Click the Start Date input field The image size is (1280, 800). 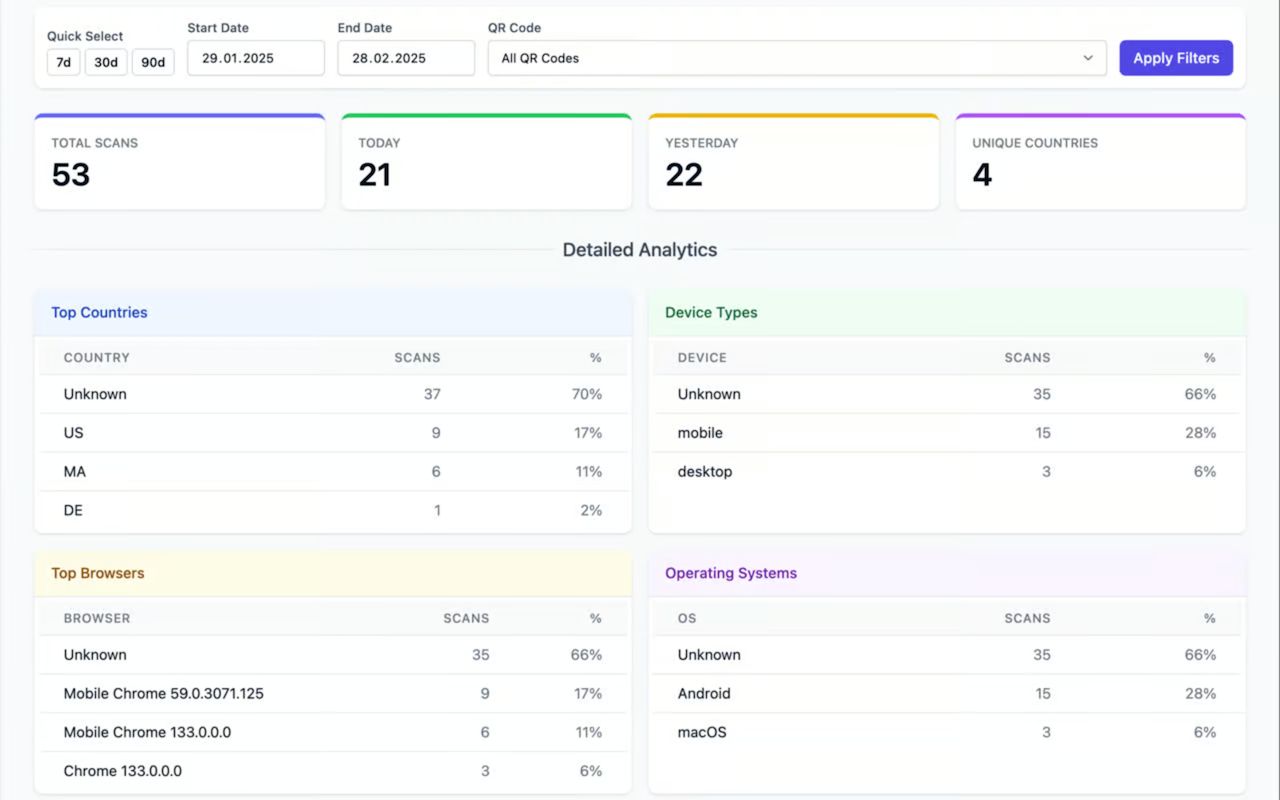point(256,58)
